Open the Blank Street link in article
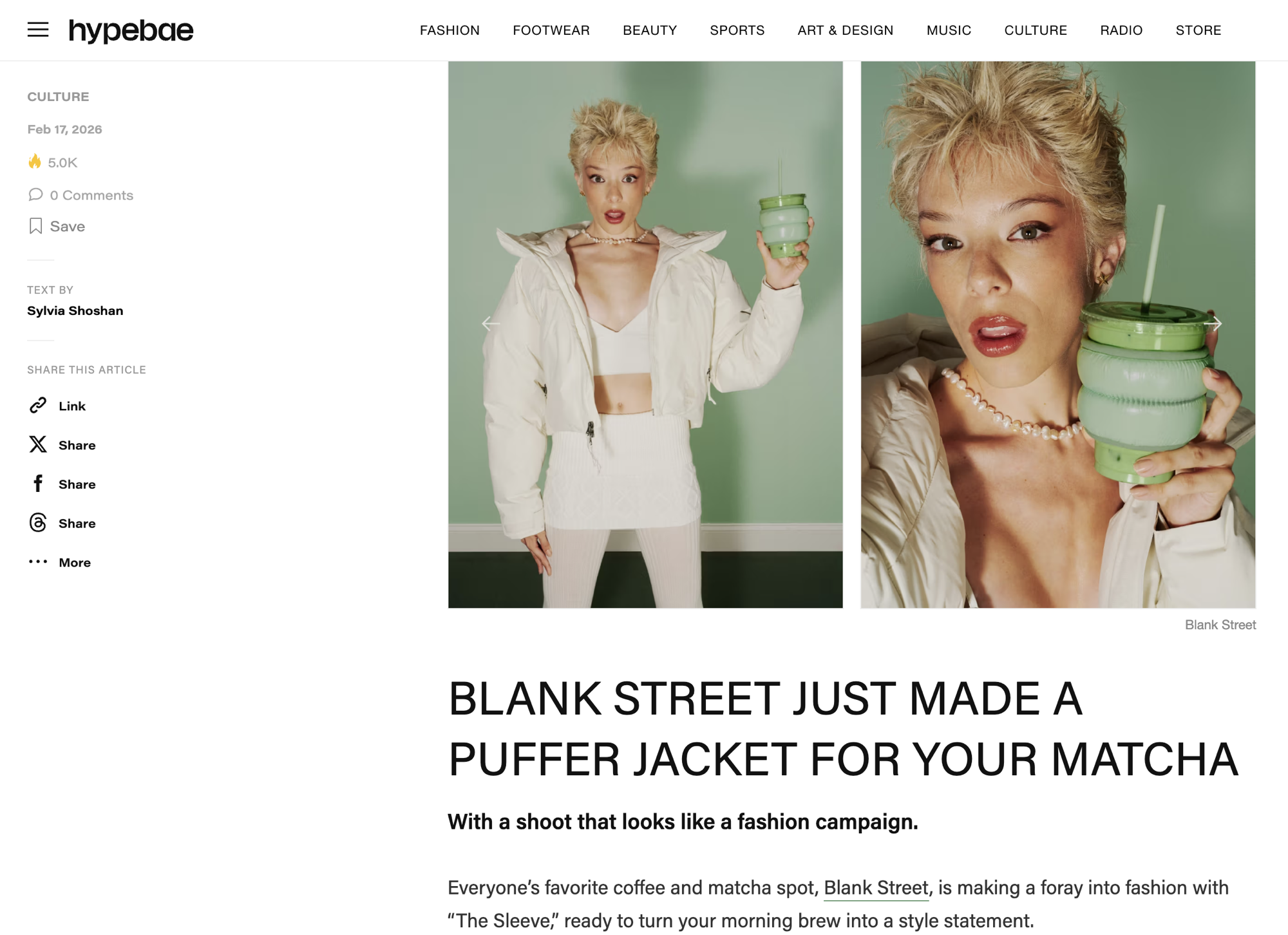The height and width of the screenshot is (935, 1288). click(x=876, y=888)
